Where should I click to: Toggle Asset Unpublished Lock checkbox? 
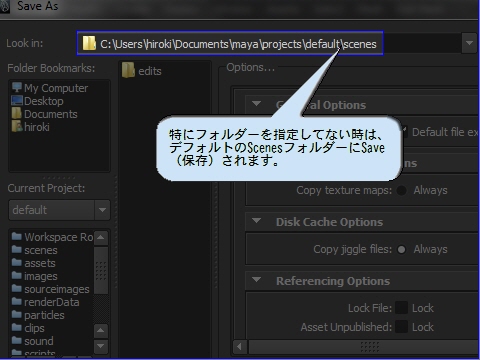tap(402, 327)
